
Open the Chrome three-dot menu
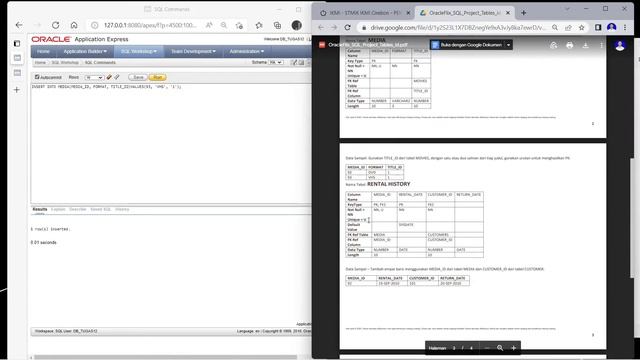click(625, 27)
